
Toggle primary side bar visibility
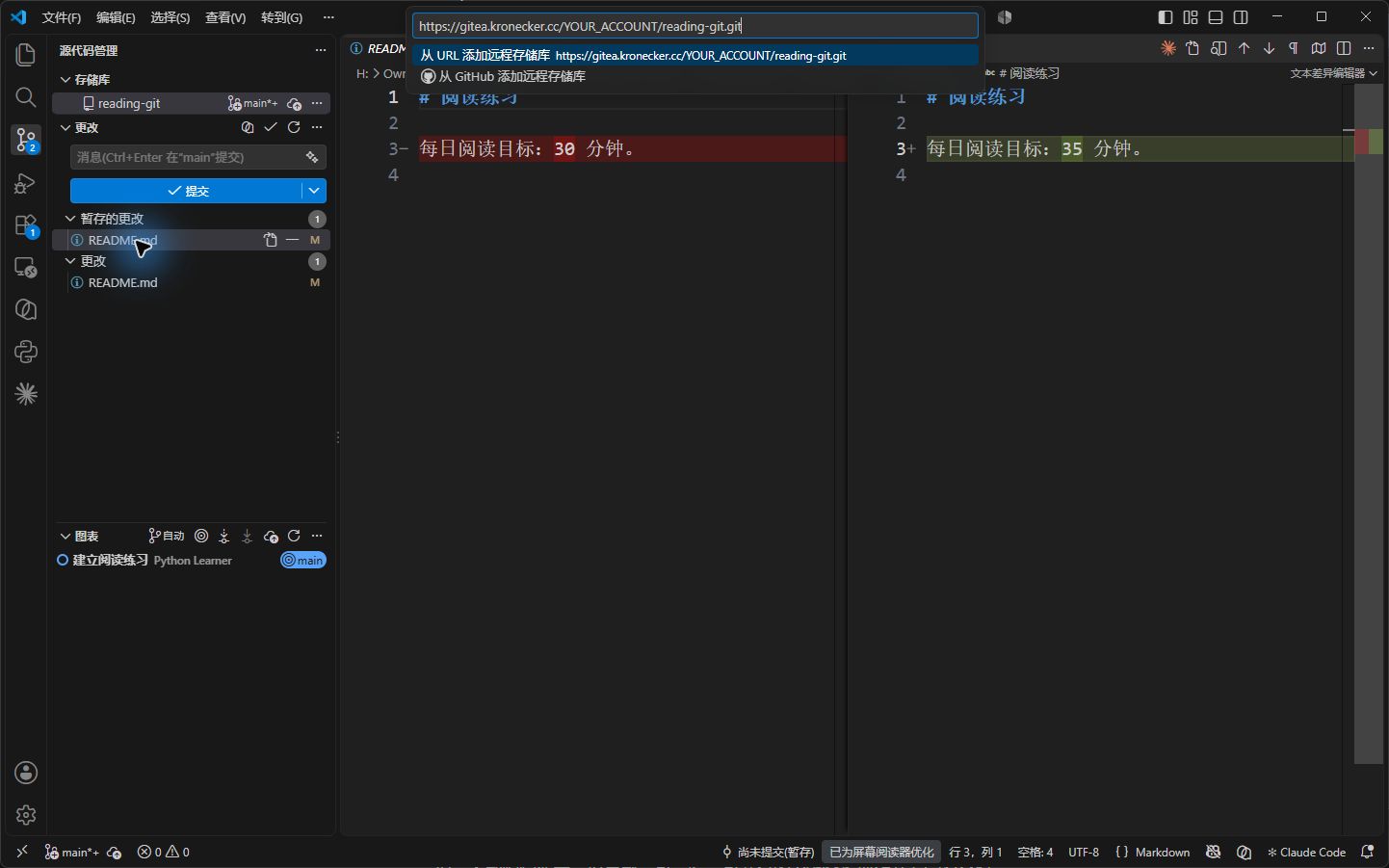(x=1166, y=17)
